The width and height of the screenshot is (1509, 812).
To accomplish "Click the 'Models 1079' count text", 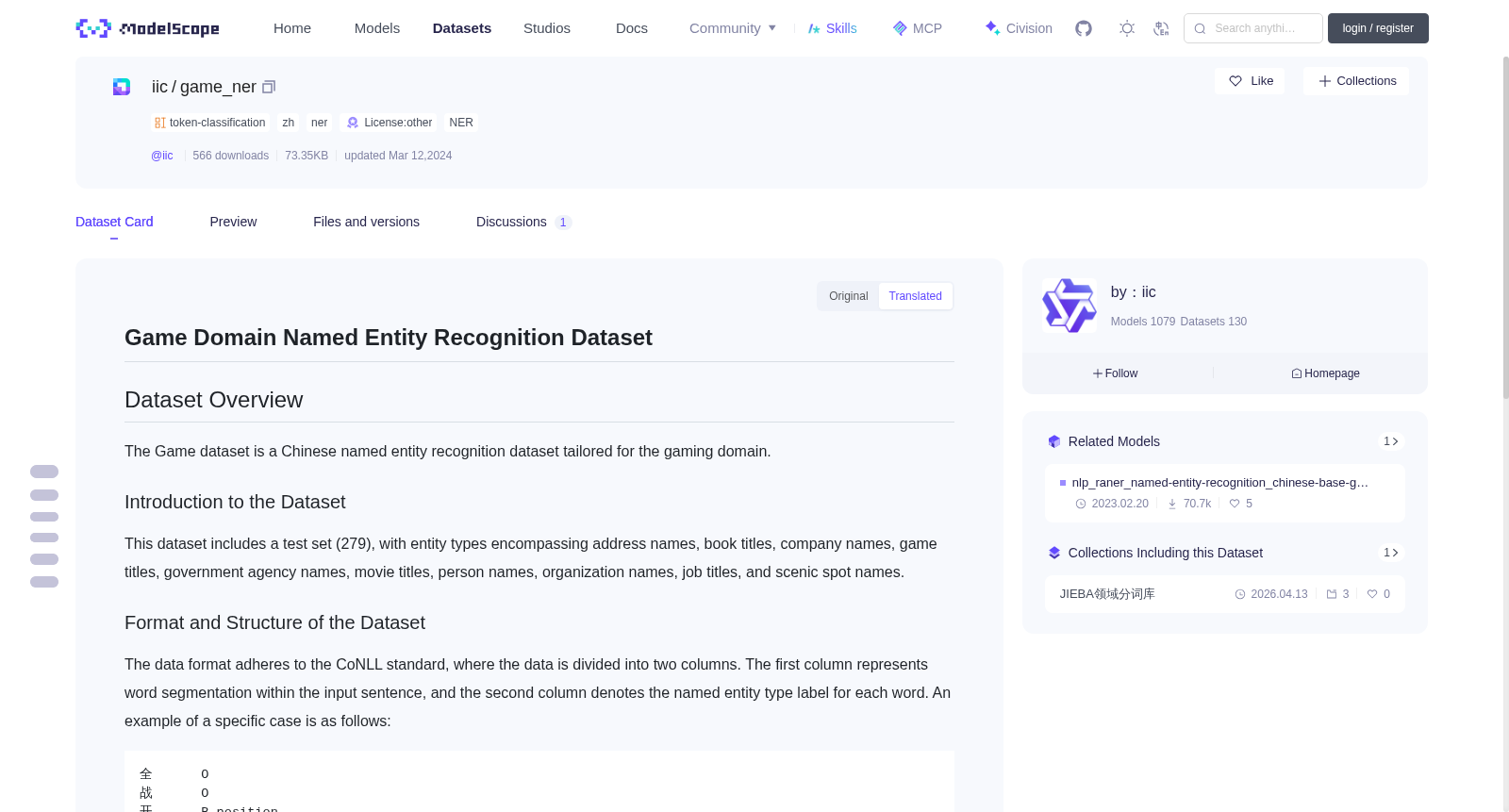I will pyautogui.click(x=1143, y=322).
